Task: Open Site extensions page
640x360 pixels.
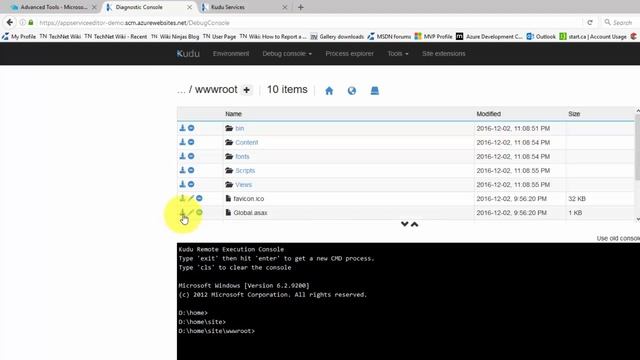Action: click(x=444, y=53)
